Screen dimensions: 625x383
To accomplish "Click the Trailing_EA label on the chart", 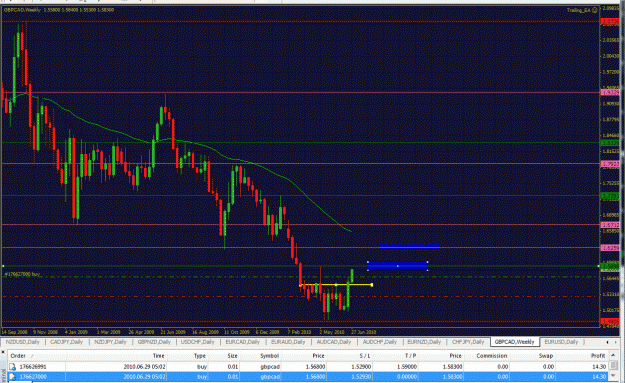I will pyautogui.click(x=578, y=10).
